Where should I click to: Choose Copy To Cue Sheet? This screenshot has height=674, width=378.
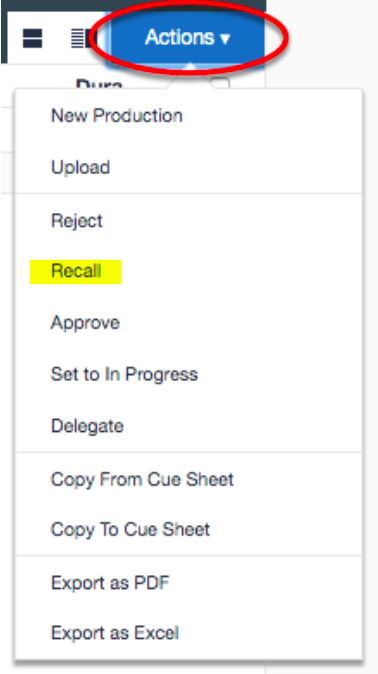[130, 530]
